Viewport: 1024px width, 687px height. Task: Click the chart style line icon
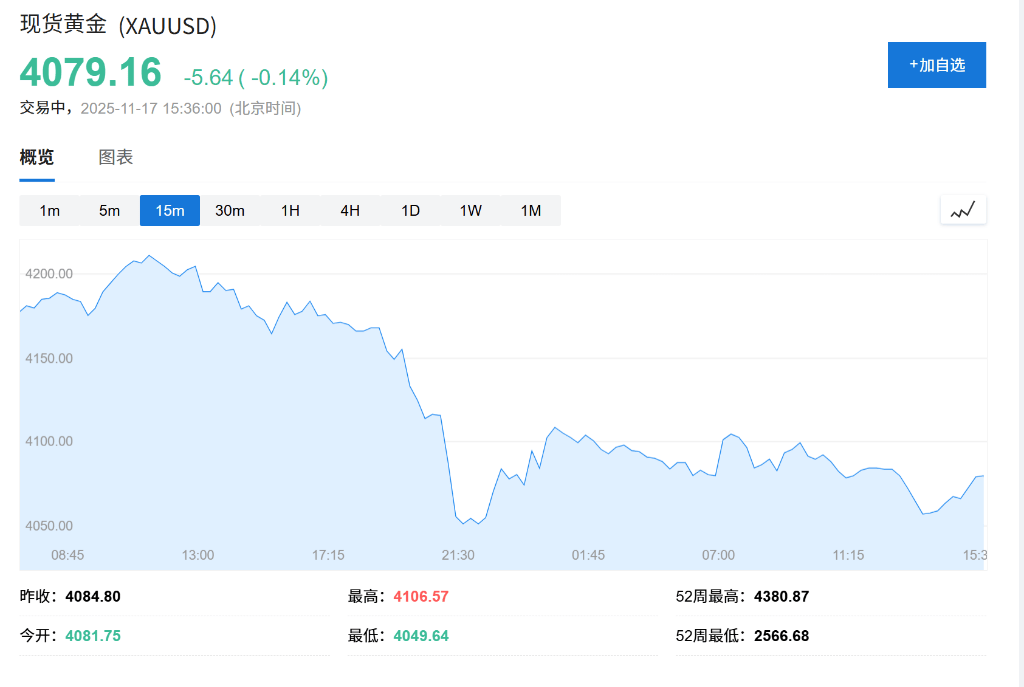[963, 210]
